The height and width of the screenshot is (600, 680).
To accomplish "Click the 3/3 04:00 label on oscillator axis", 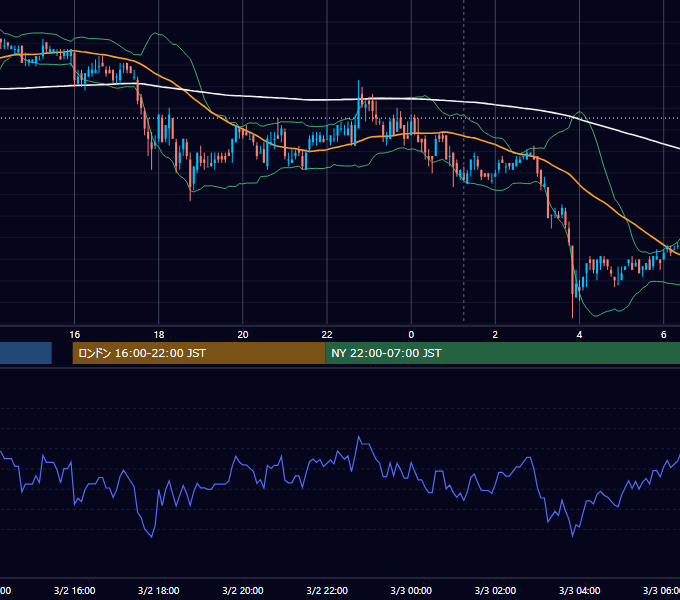I will (x=579, y=590).
